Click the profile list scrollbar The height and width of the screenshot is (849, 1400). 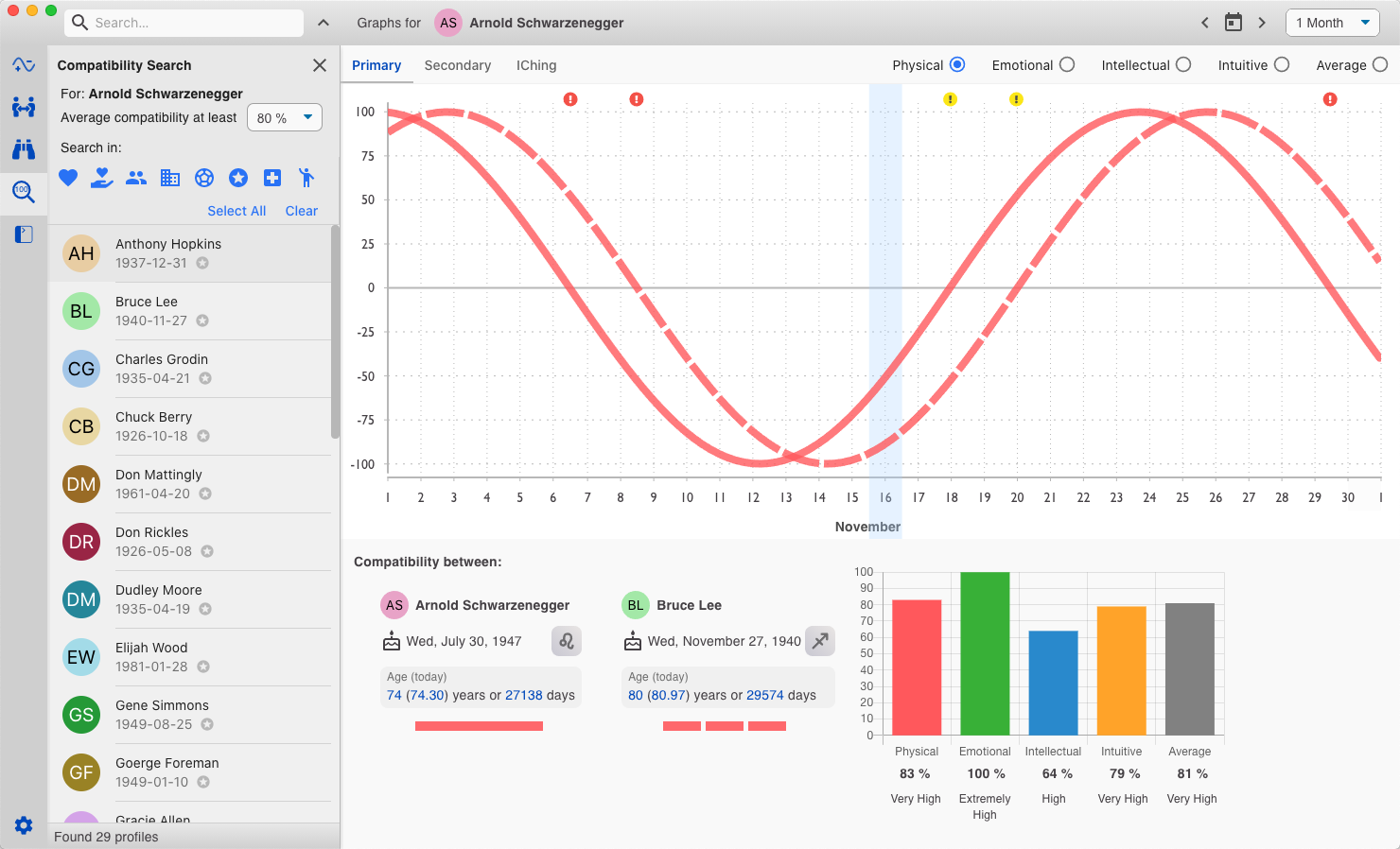[335, 332]
